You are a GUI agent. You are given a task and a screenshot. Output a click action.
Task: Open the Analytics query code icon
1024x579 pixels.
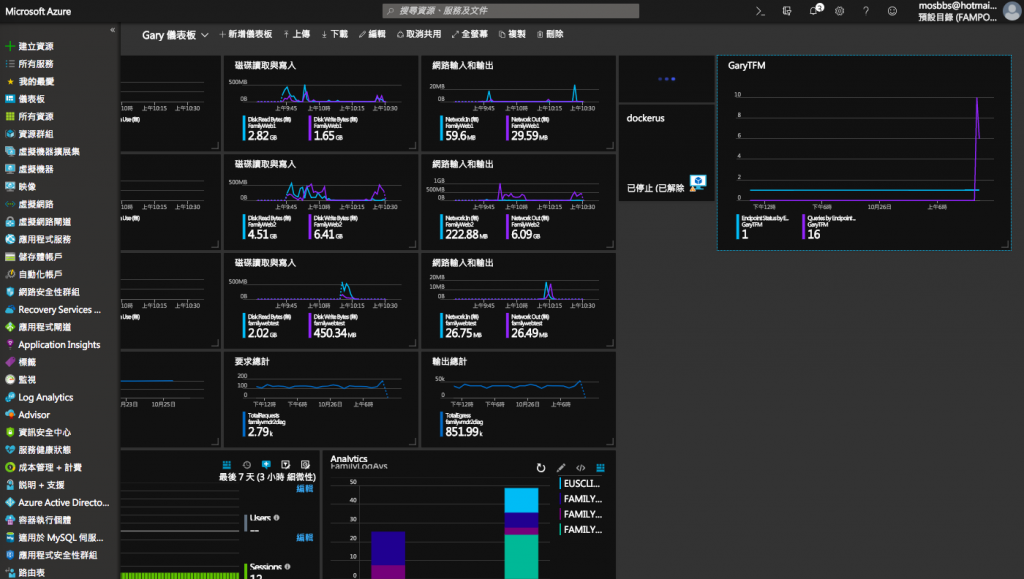(581, 468)
